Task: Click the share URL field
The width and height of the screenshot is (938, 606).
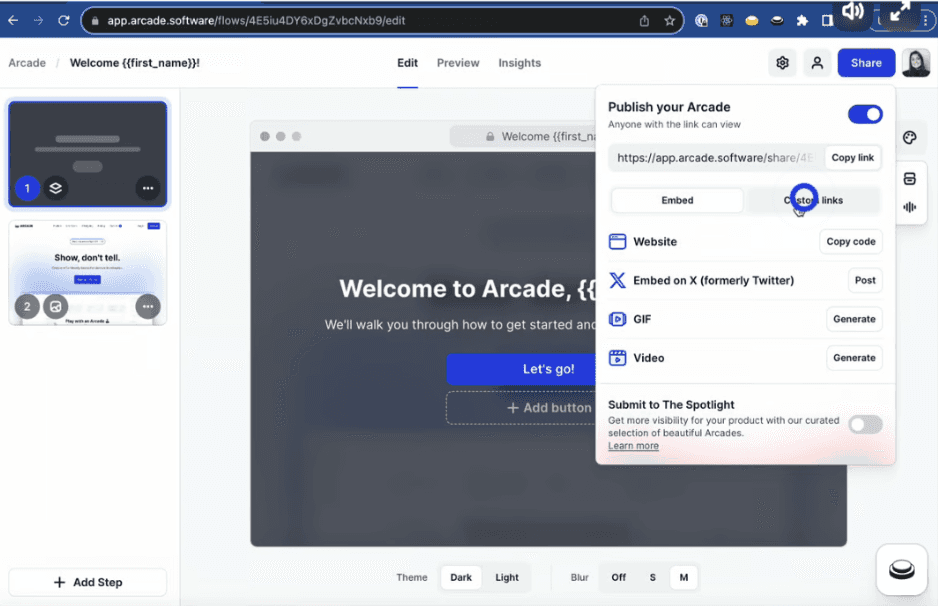Action: click(716, 157)
